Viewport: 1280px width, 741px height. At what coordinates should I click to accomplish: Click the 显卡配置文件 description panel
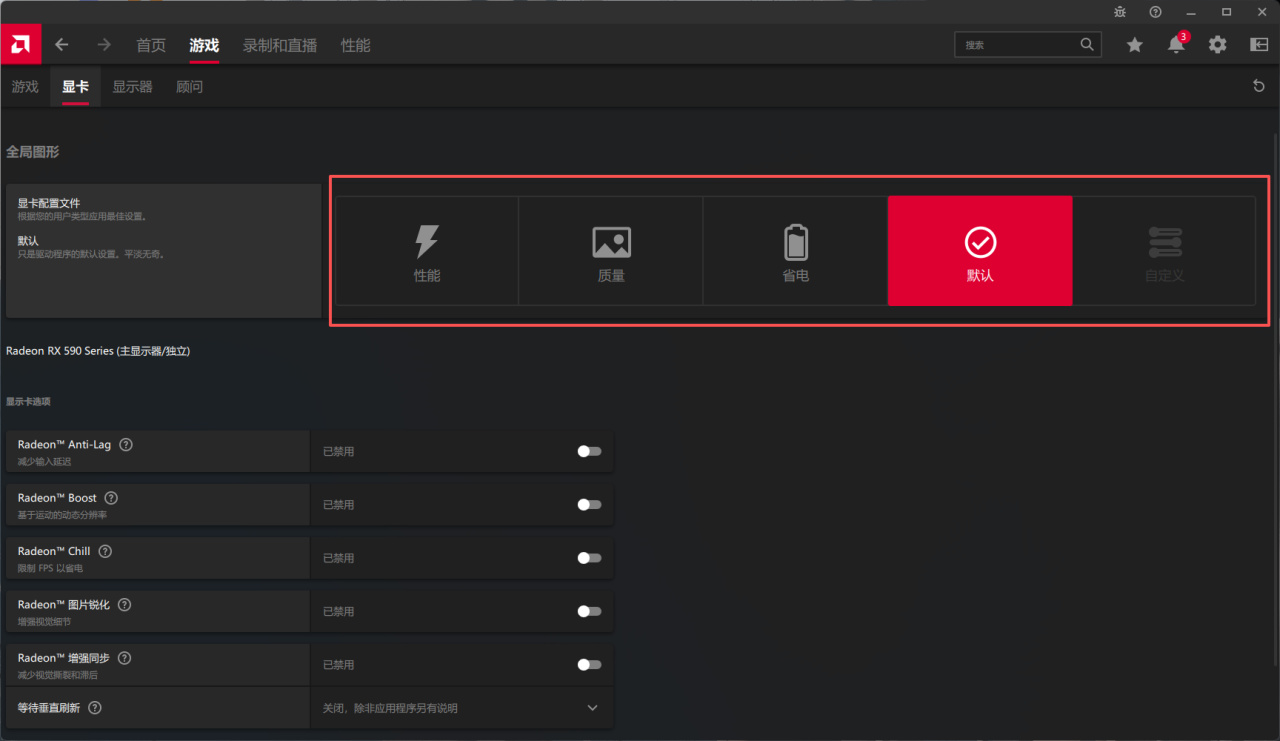(163, 251)
